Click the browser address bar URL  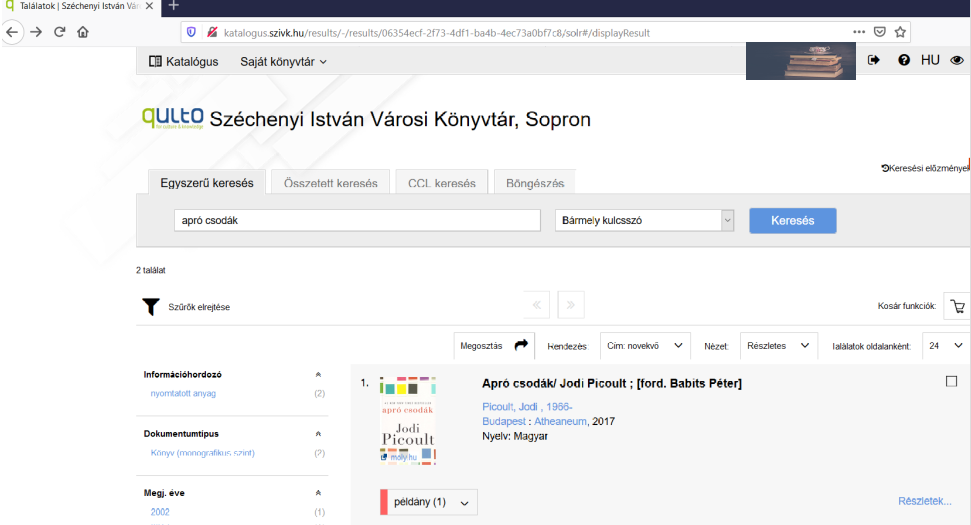coord(437,33)
